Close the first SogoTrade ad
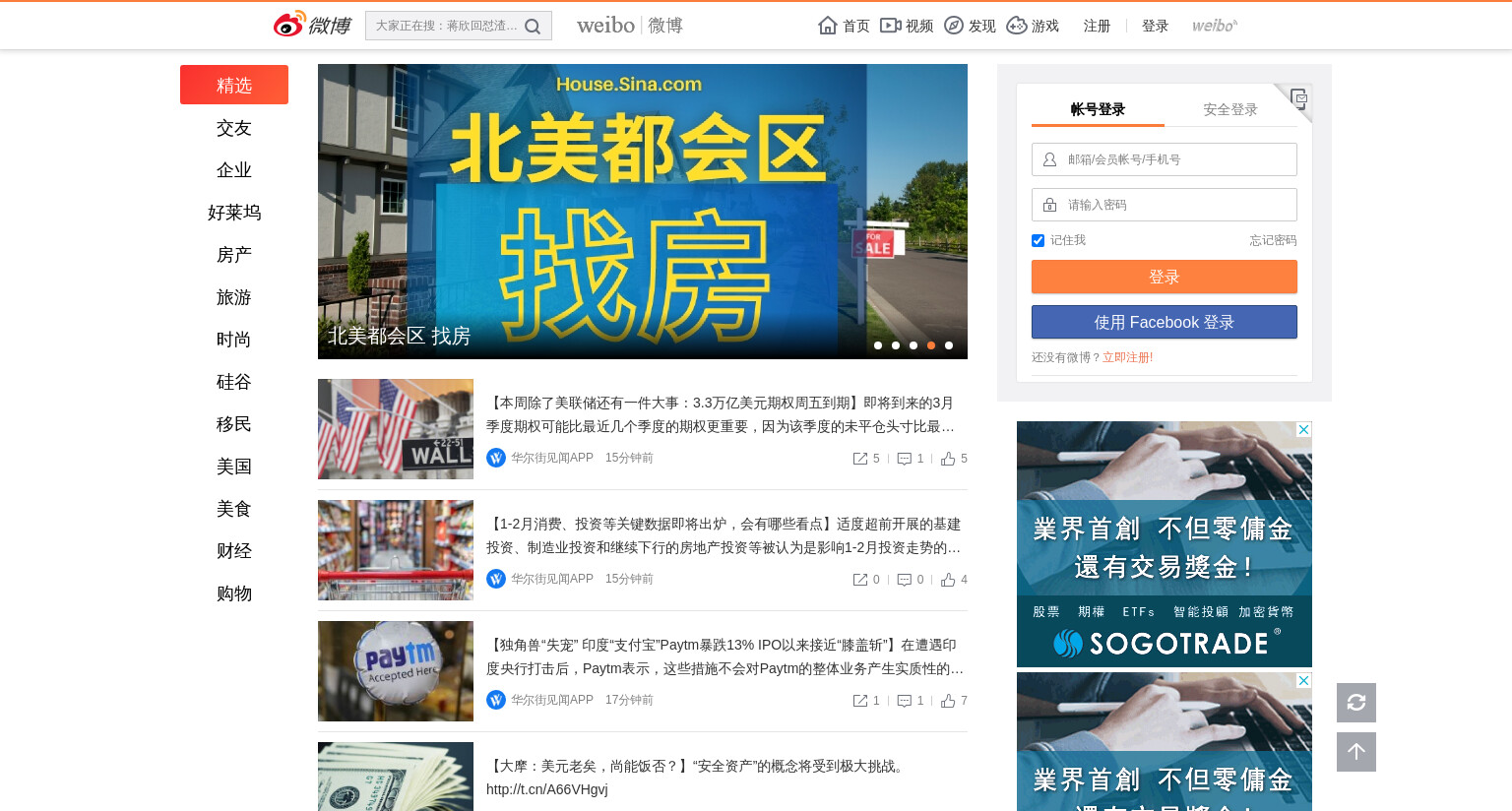The height and width of the screenshot is (811, 1512). pos(1303,430)
